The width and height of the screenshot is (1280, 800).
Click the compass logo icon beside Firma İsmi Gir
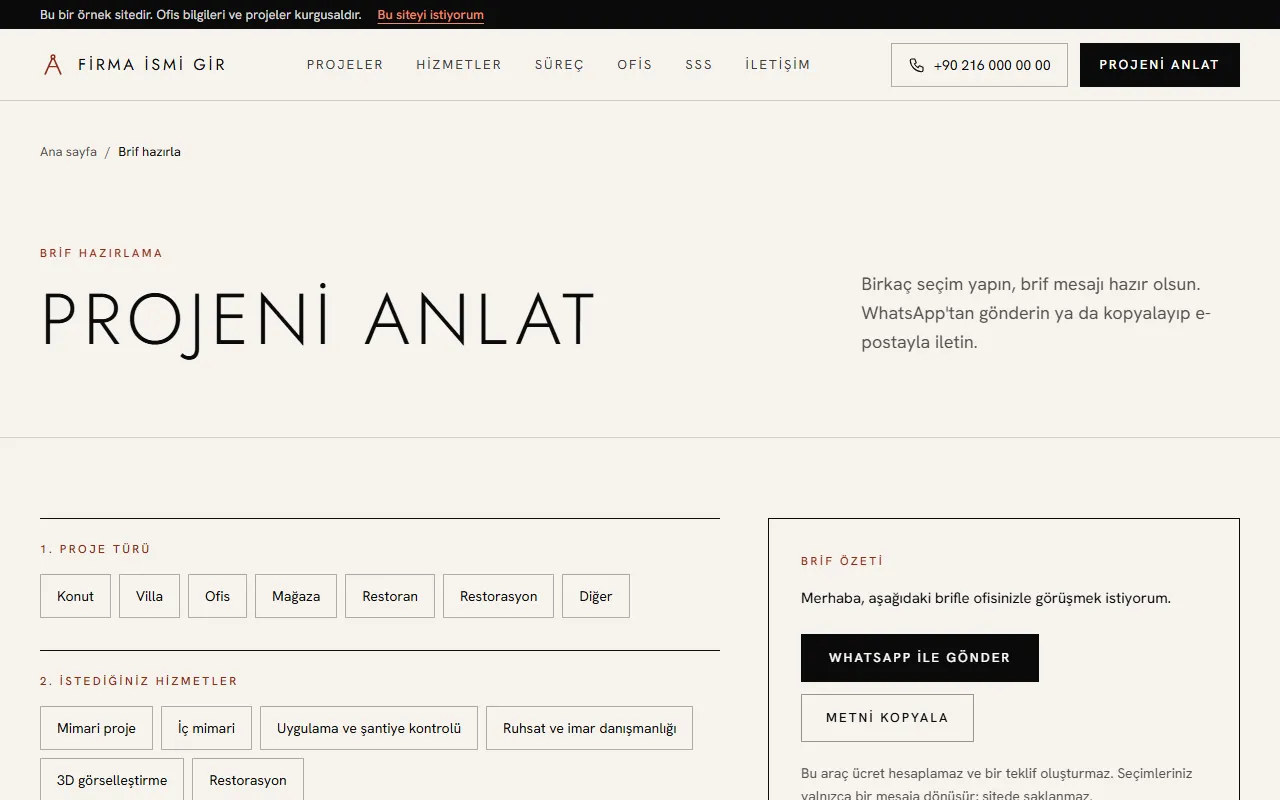[x=53, y=65]
